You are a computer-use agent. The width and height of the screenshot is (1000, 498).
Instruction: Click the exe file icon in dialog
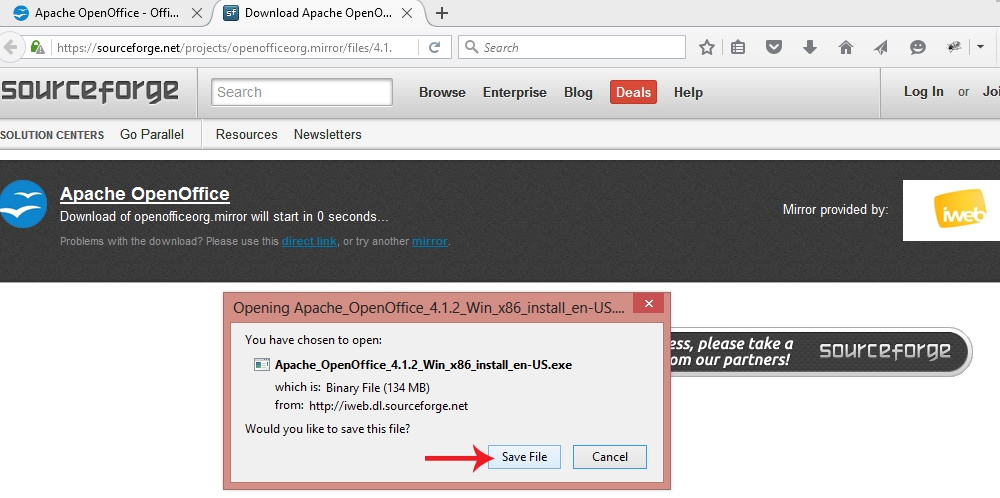[x=262, y=365]
